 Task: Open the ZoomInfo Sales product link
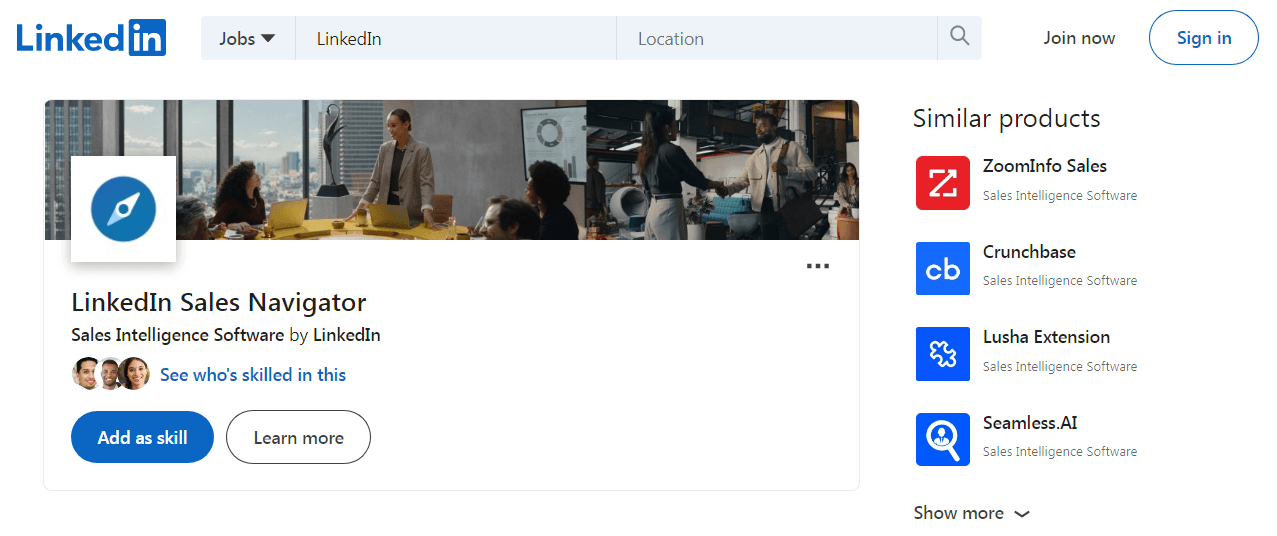point(1045,166)
